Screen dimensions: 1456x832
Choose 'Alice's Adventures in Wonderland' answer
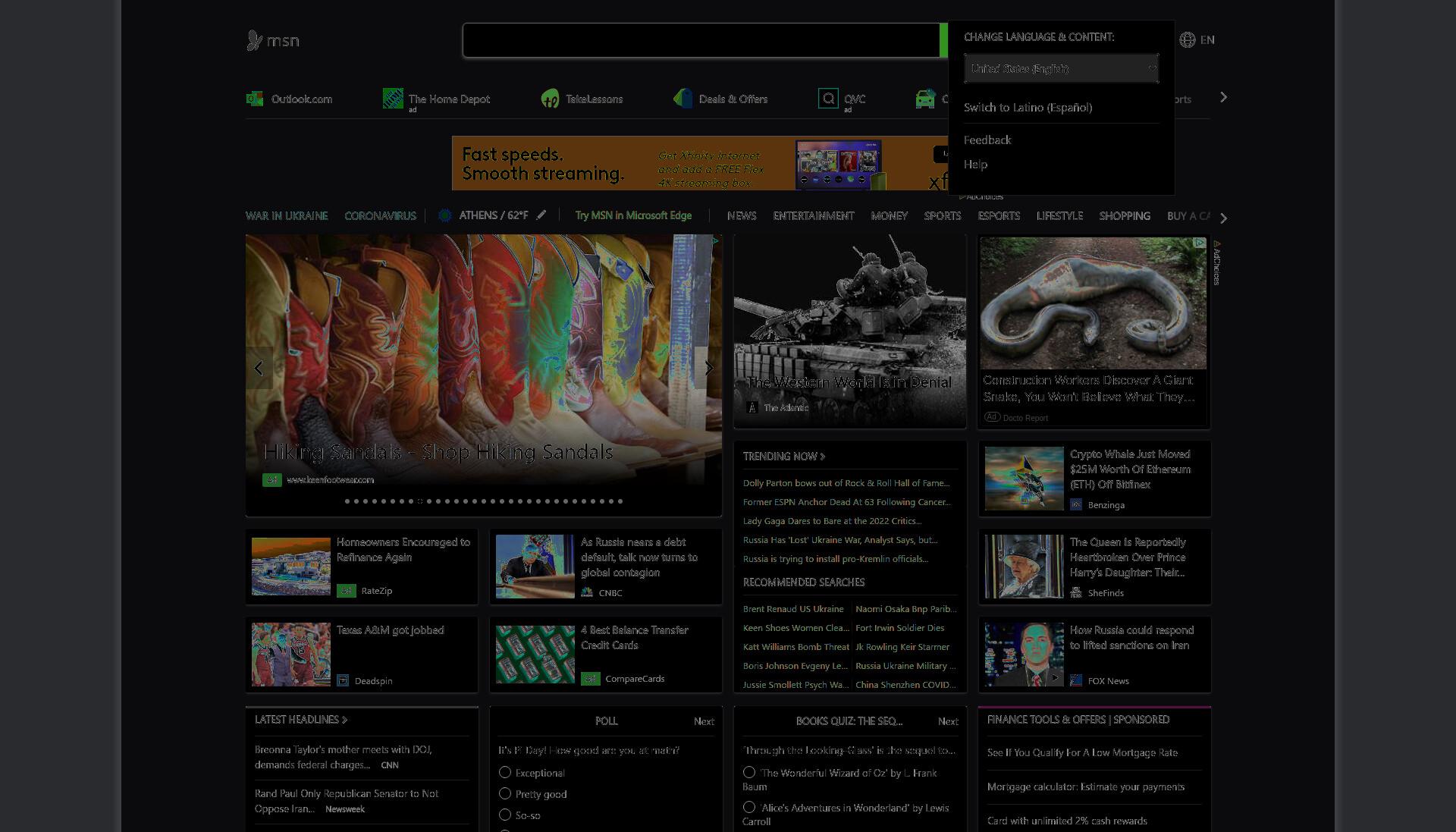tap(749, 807)
